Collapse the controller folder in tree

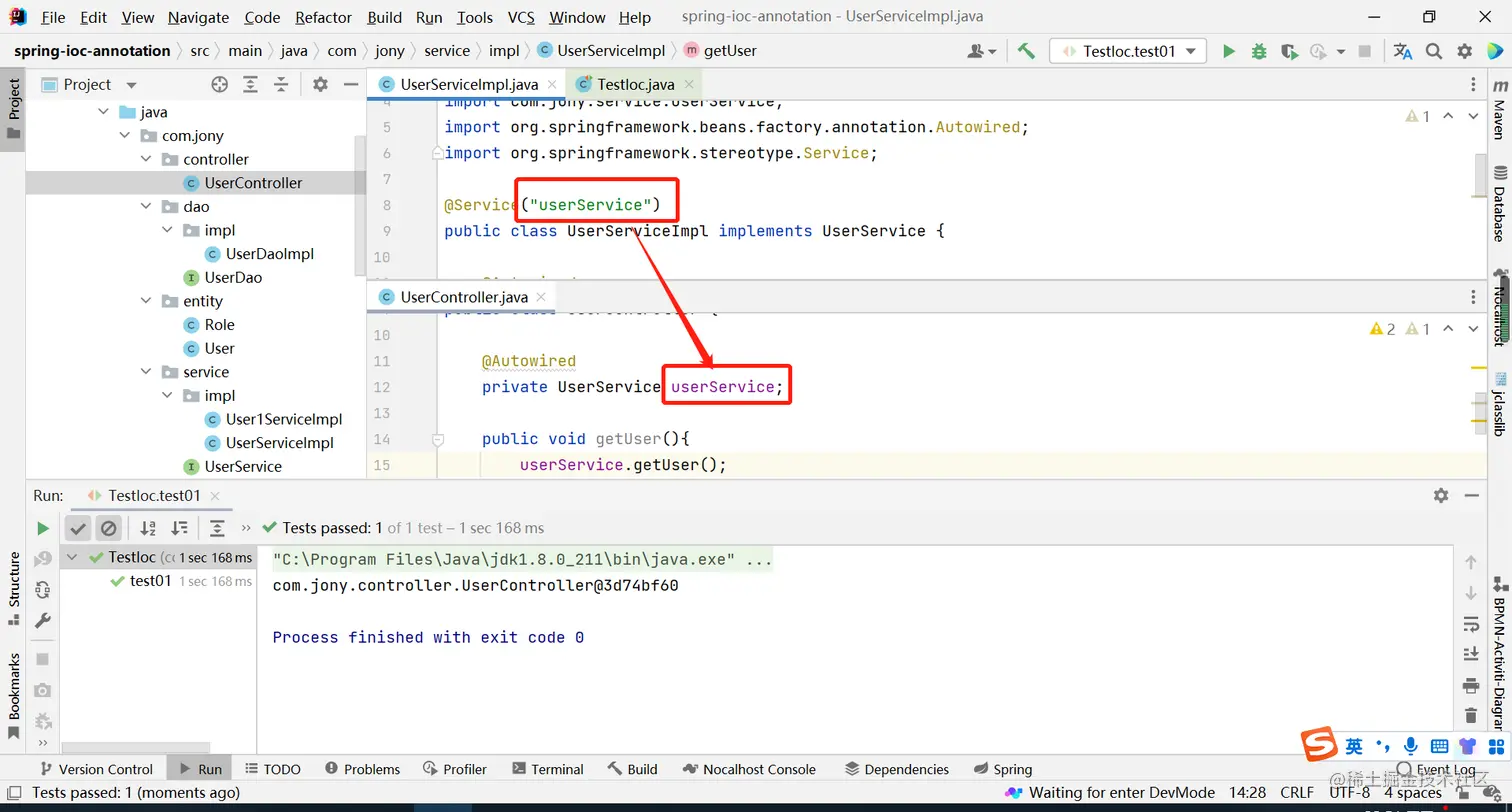click(147, 159)
